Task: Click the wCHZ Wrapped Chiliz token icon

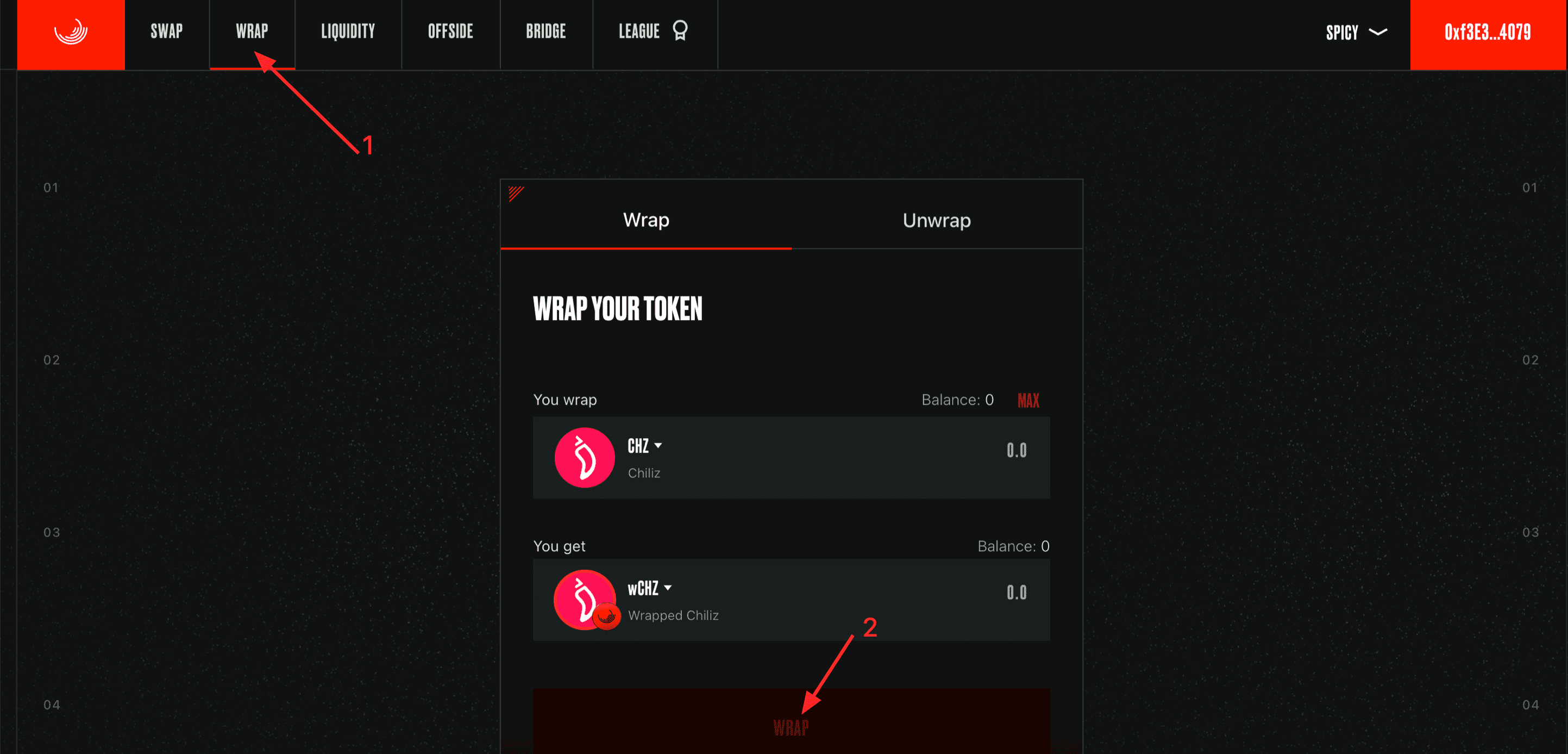Action: coord(586,600)
